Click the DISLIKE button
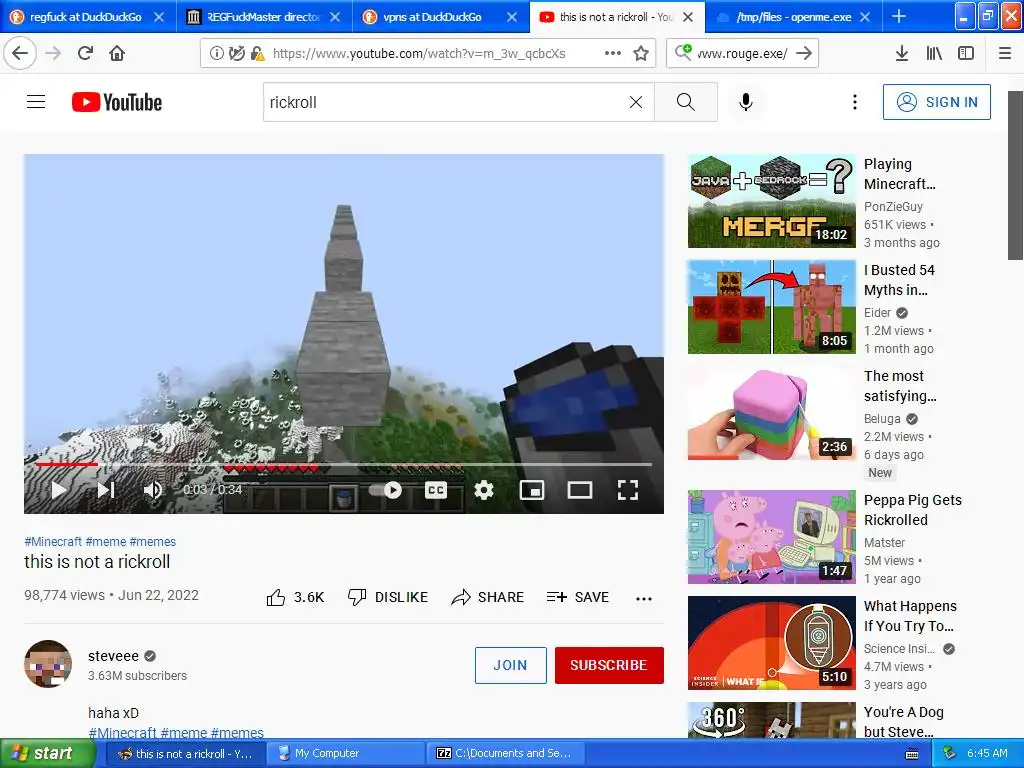 [388, 597]
